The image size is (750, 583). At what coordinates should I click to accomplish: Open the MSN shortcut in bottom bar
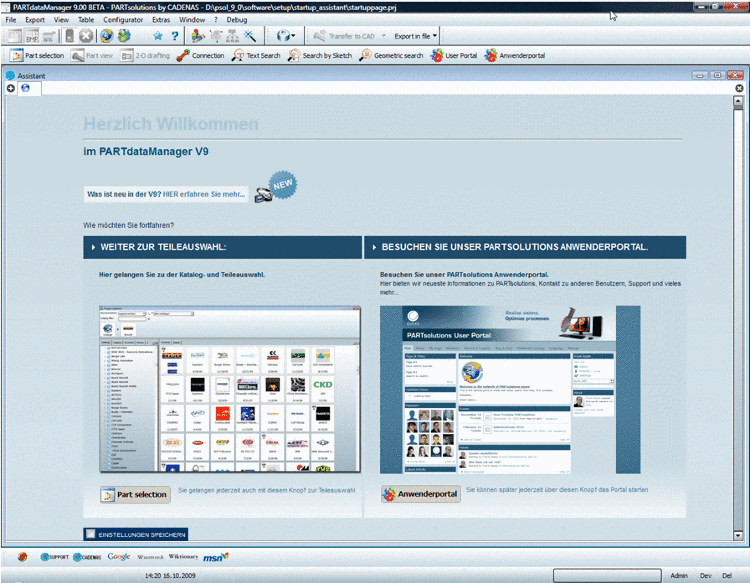click(x=216, y=557)
